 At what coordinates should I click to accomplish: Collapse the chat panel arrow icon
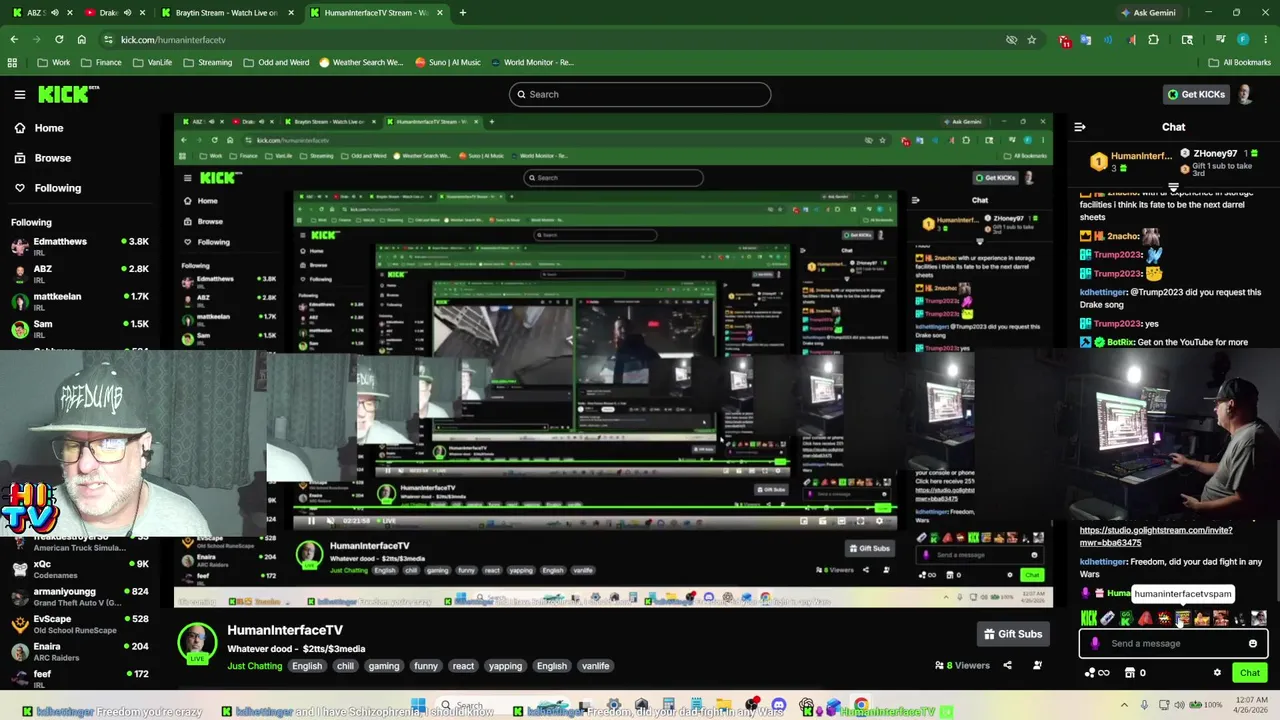tap(1080, 127)
